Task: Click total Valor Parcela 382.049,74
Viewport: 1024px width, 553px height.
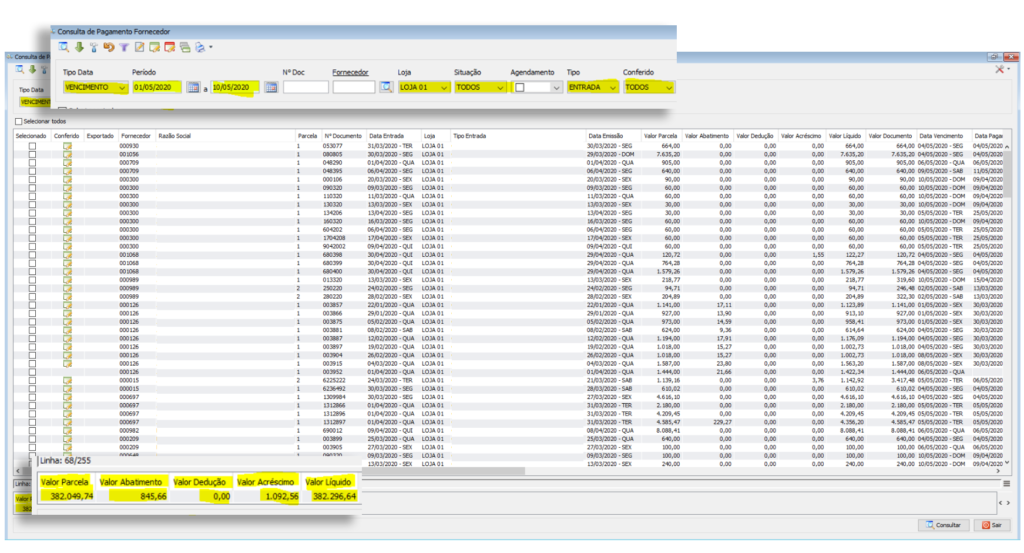Action: click(72, 496)
